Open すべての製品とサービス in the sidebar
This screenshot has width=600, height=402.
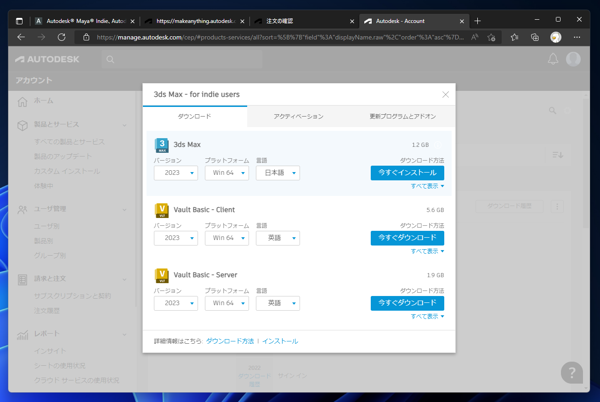(x=69, y=142)
